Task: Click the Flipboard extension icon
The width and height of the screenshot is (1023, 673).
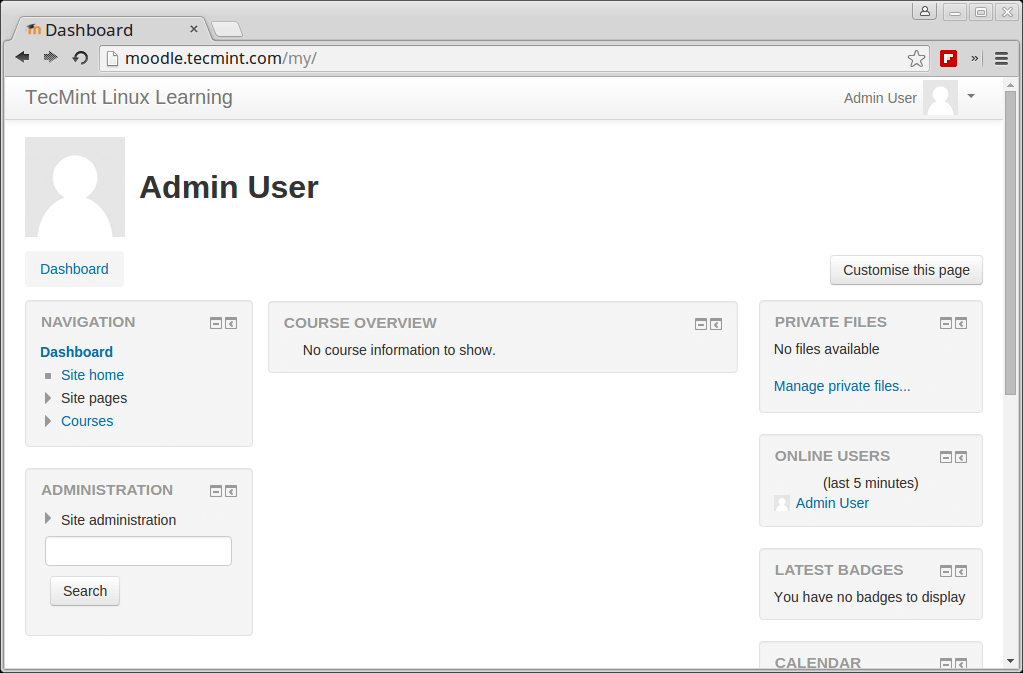Action: pyautogui.click(x=948, y=59)
